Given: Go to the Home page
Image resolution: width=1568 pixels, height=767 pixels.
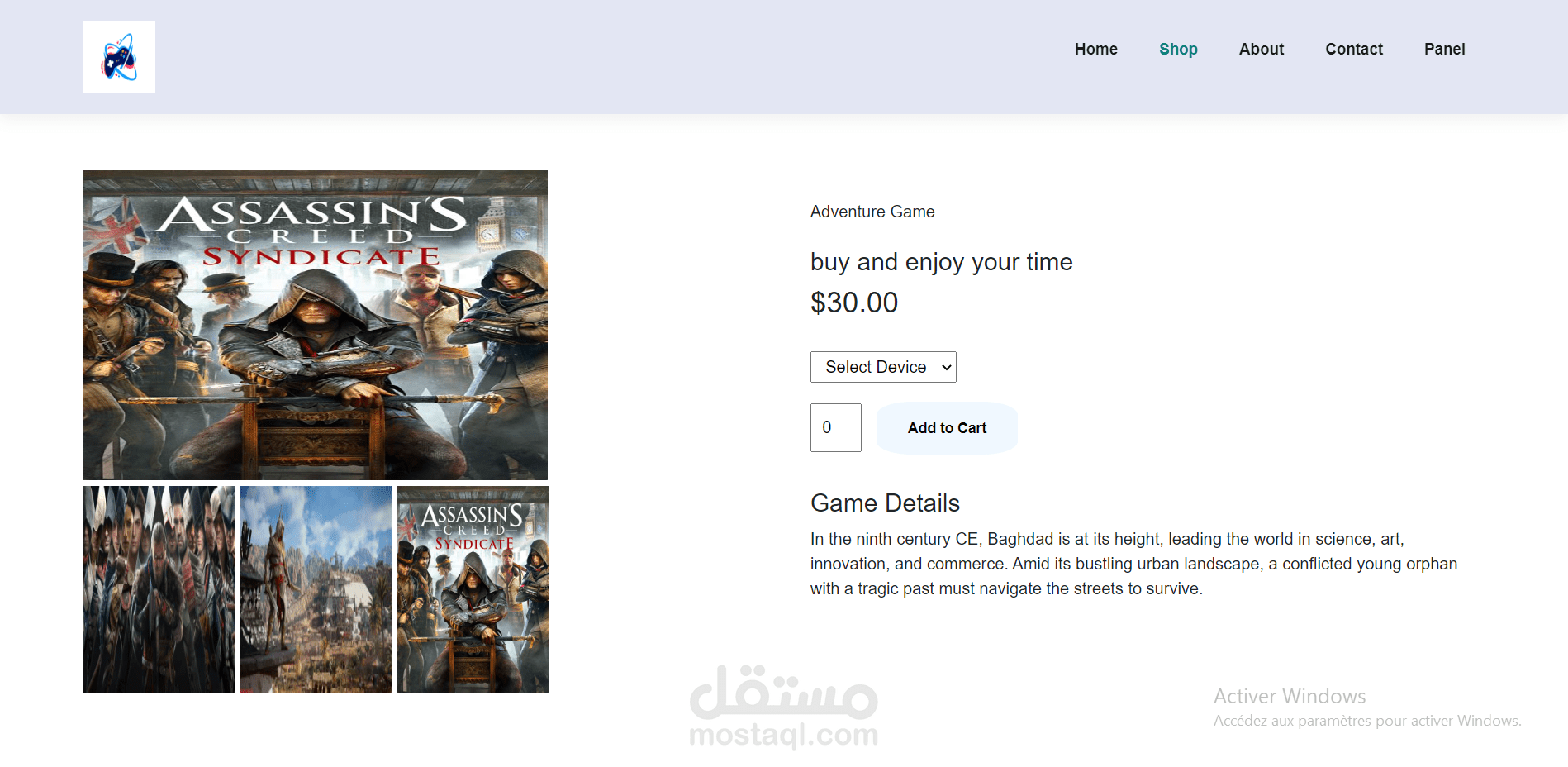Looking at the screenshot, I should click(x=1096, y=49).
